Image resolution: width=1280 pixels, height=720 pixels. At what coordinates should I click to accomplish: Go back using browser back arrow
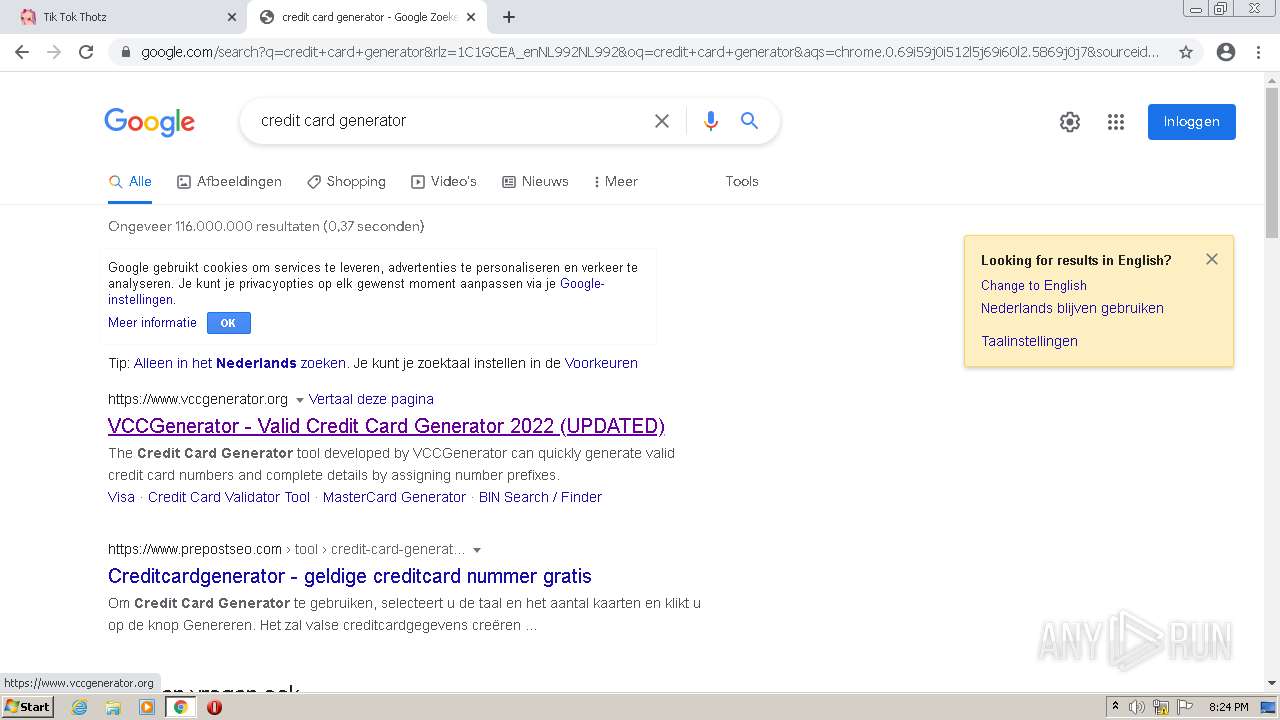tap(22, 52)
